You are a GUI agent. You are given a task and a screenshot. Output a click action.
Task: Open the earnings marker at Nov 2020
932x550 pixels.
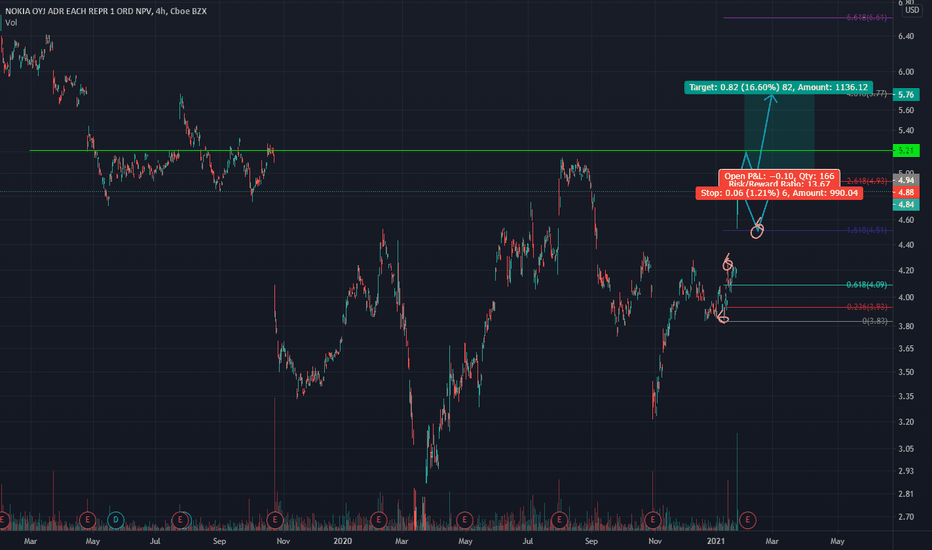point(653,520)
